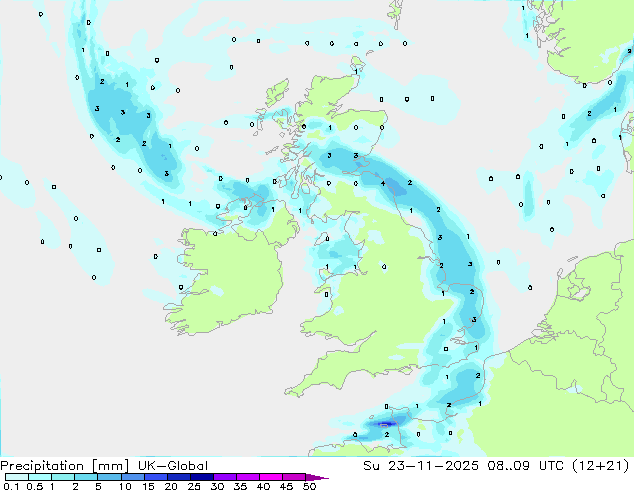634x490 pixels.
Task: Click the 'UK-Global' model label
Action: click(173, 466)
